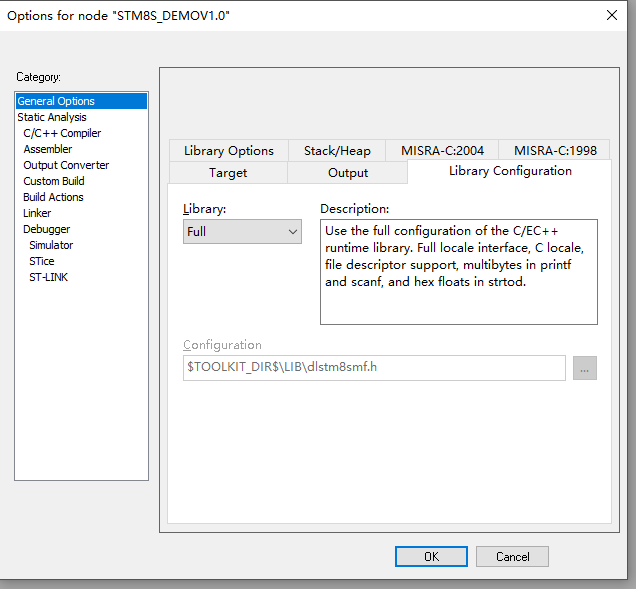Click the Cancel button
This screenshot has width=636, height=589.
pyautogui.click(x=512, y=557)
